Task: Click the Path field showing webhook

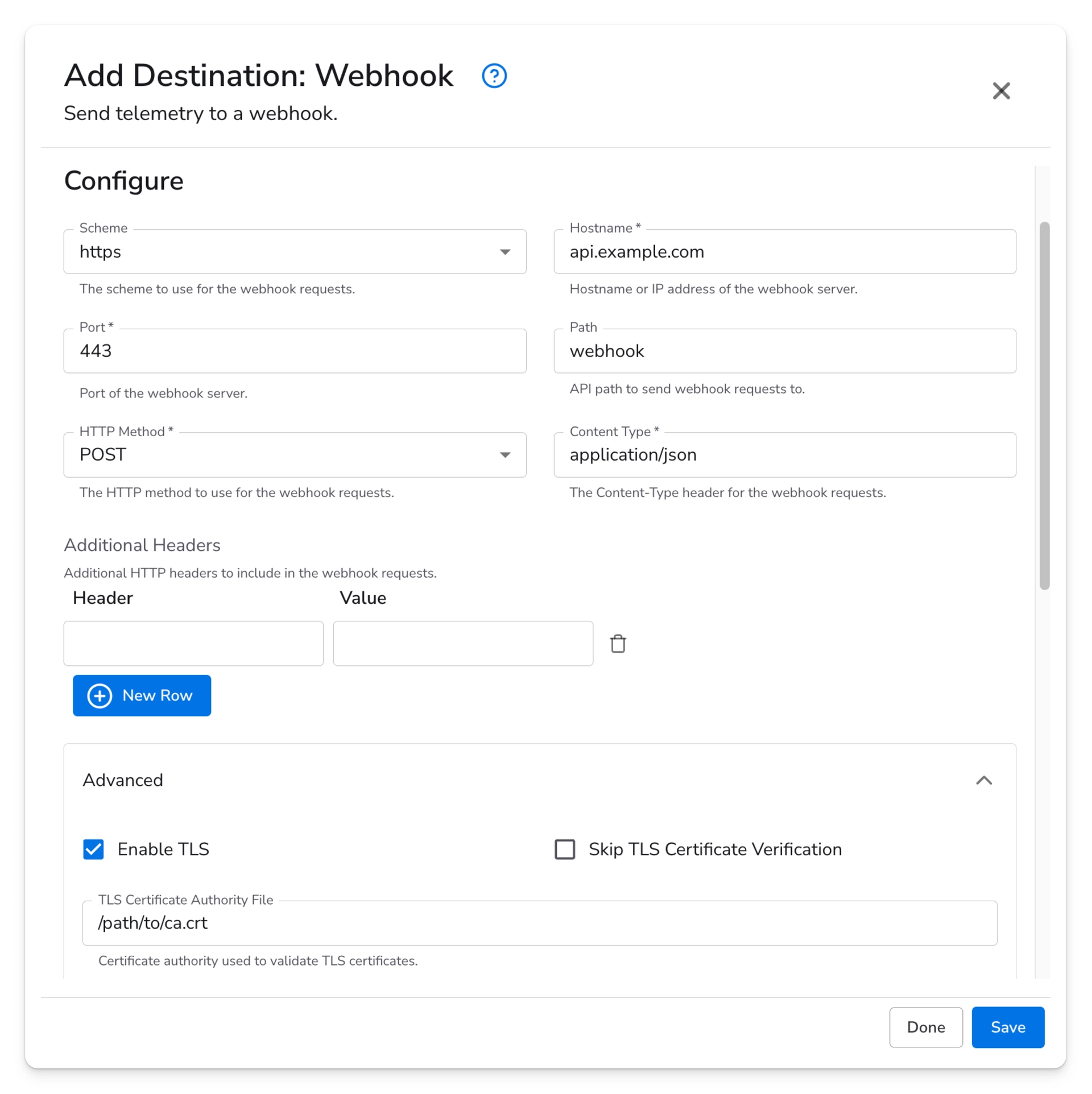Action: 785,350
